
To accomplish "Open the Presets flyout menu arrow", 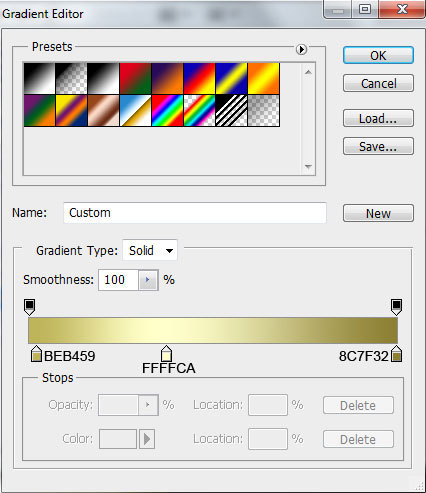I will click(301, 49).
